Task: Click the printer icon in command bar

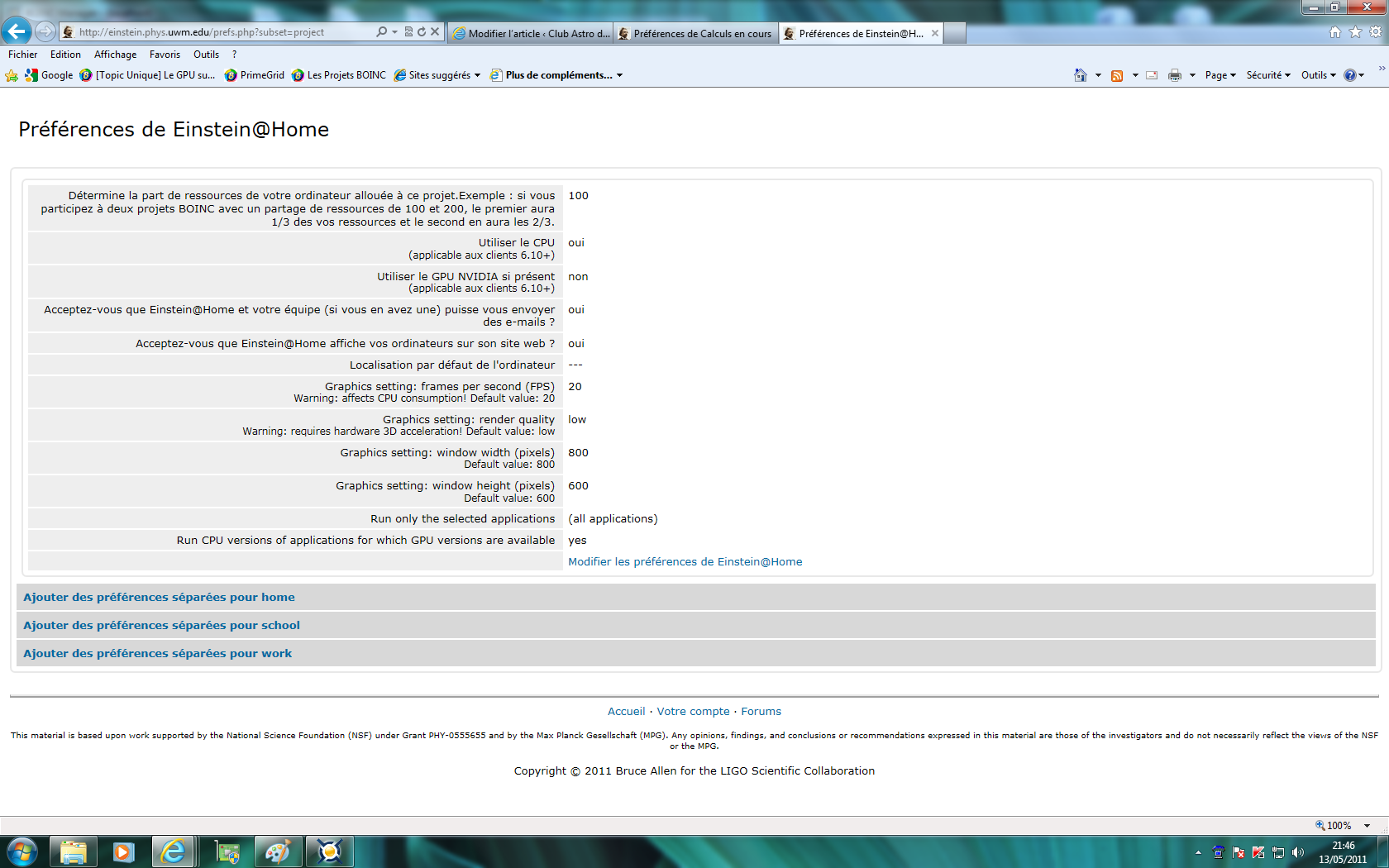Action: pos(1175,75)
